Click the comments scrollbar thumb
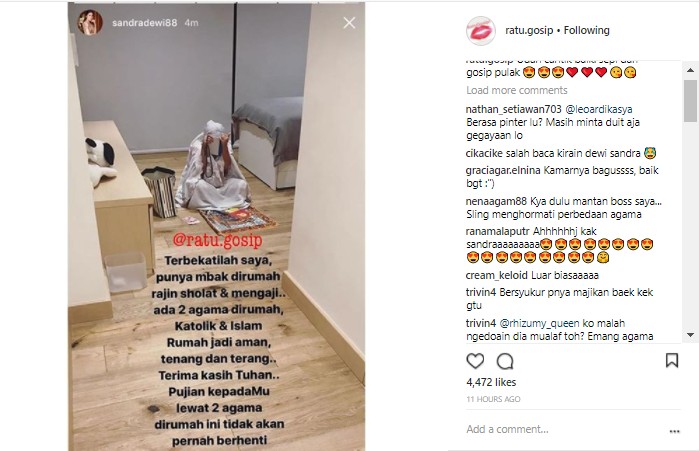Image resolution: width=699 pixels, height=451 pixels. (x=690, y=101)
